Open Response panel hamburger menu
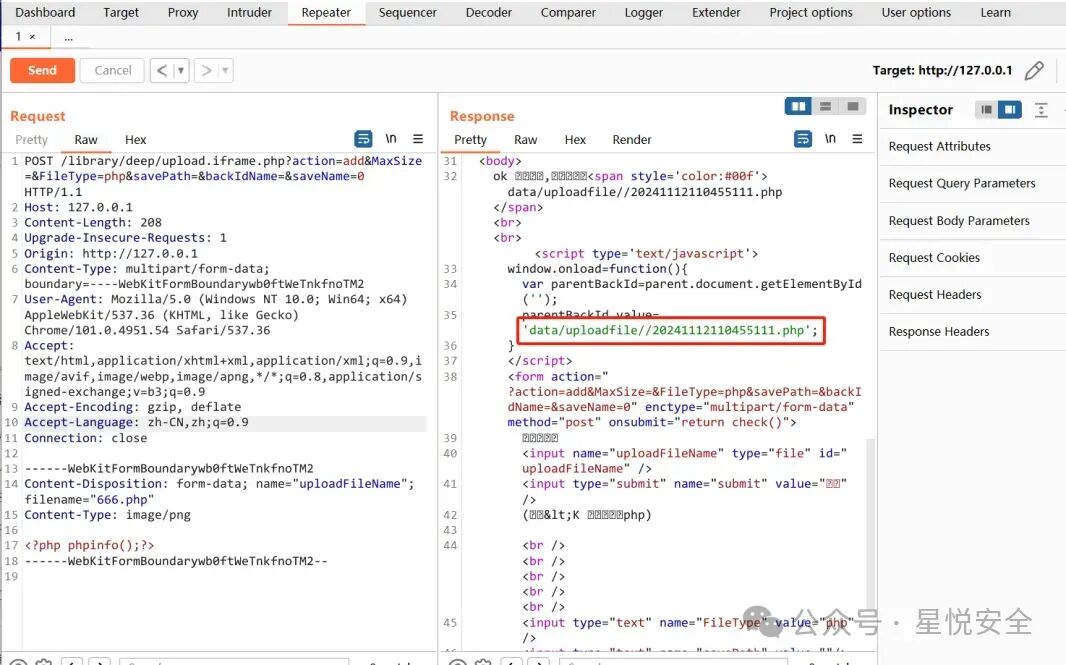This screenshot has width=1066, height=665. [x=857, y=139]
